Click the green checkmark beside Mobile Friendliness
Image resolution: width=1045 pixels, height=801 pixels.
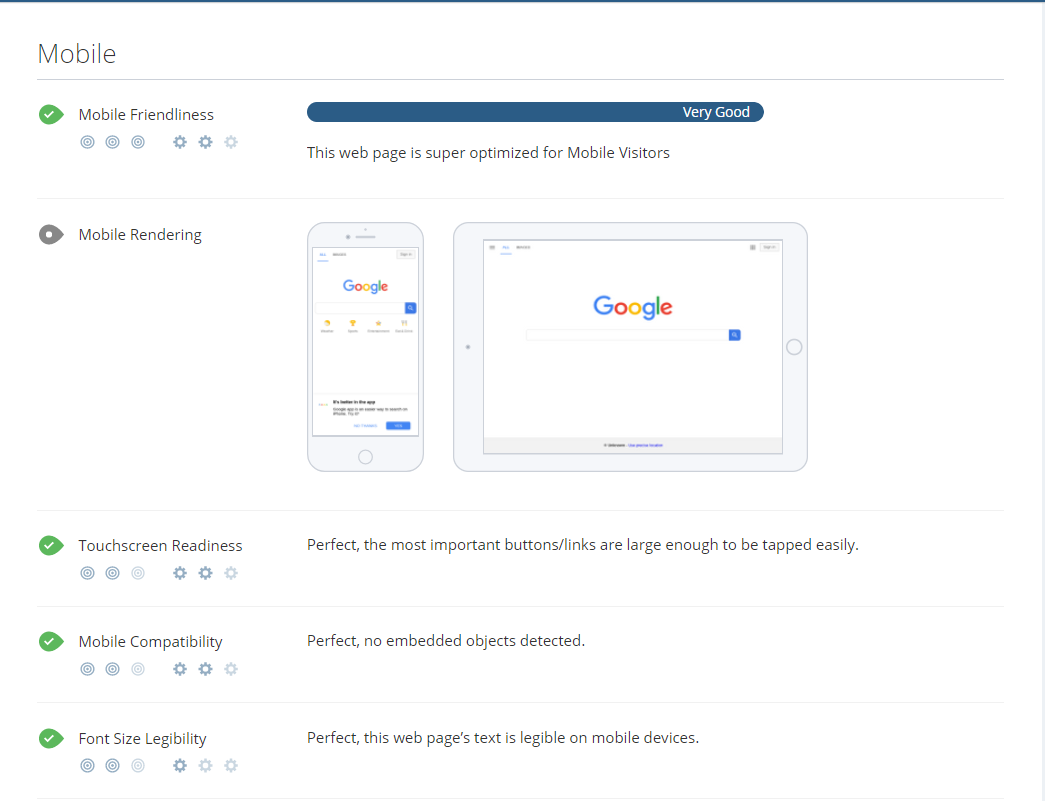[x=51, y=115]
